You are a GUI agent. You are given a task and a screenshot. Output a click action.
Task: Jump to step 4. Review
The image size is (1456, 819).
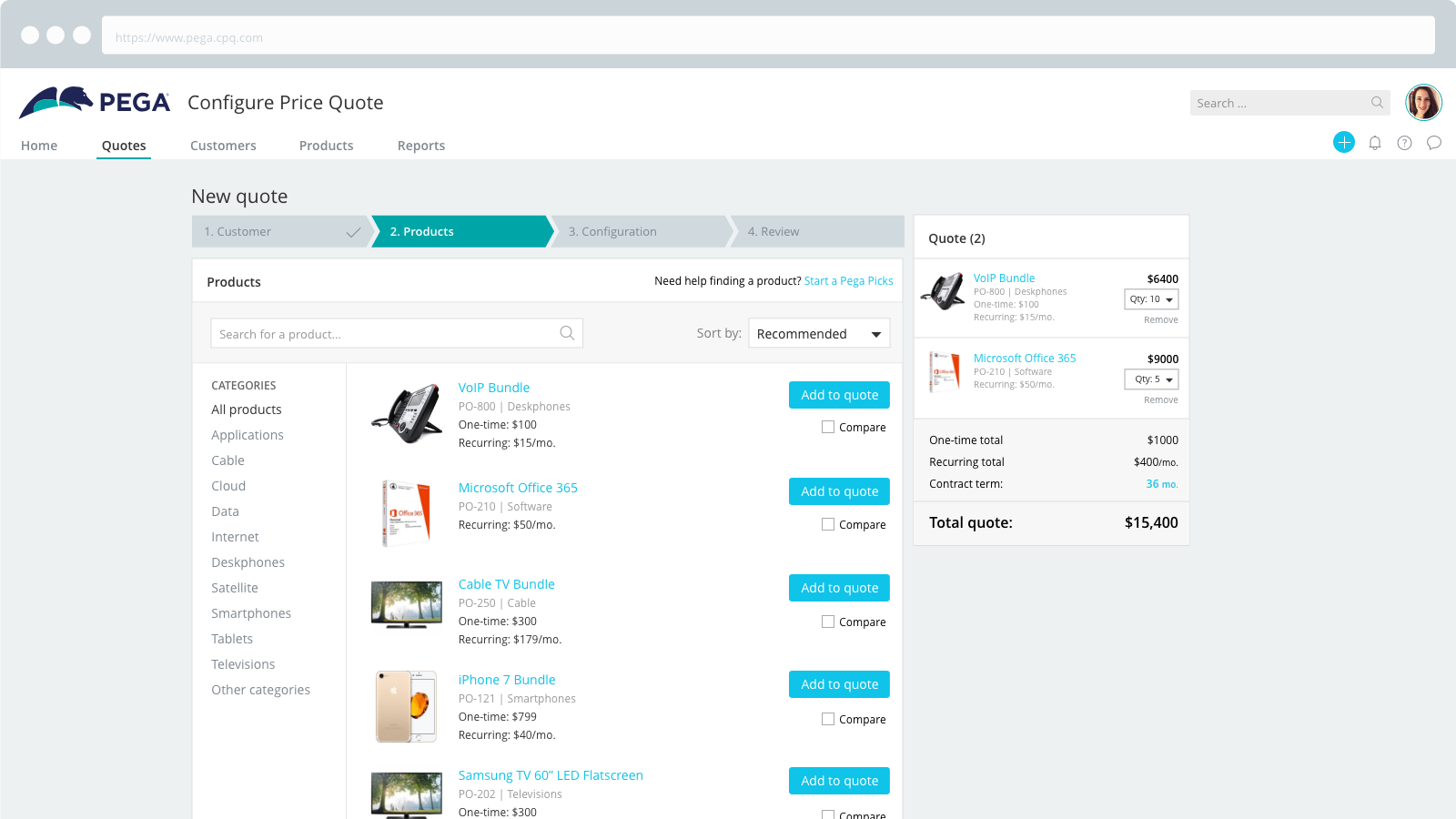coord(817,231)
